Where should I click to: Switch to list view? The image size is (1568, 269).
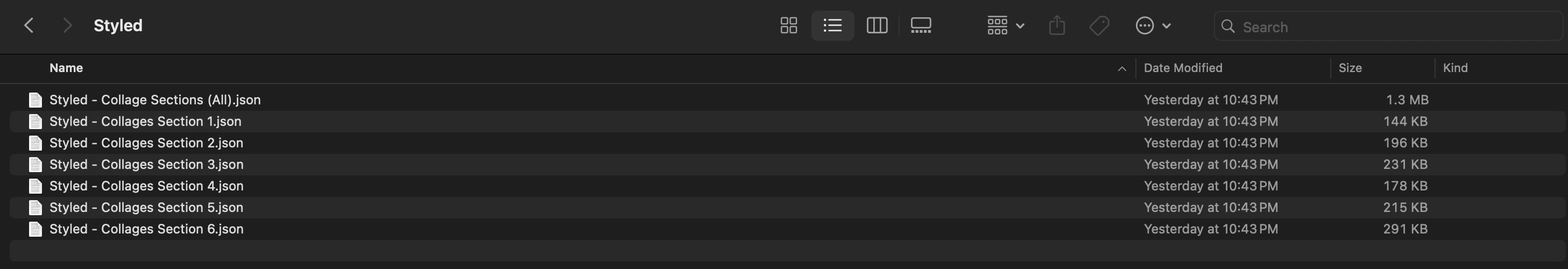tap(832, 26)
